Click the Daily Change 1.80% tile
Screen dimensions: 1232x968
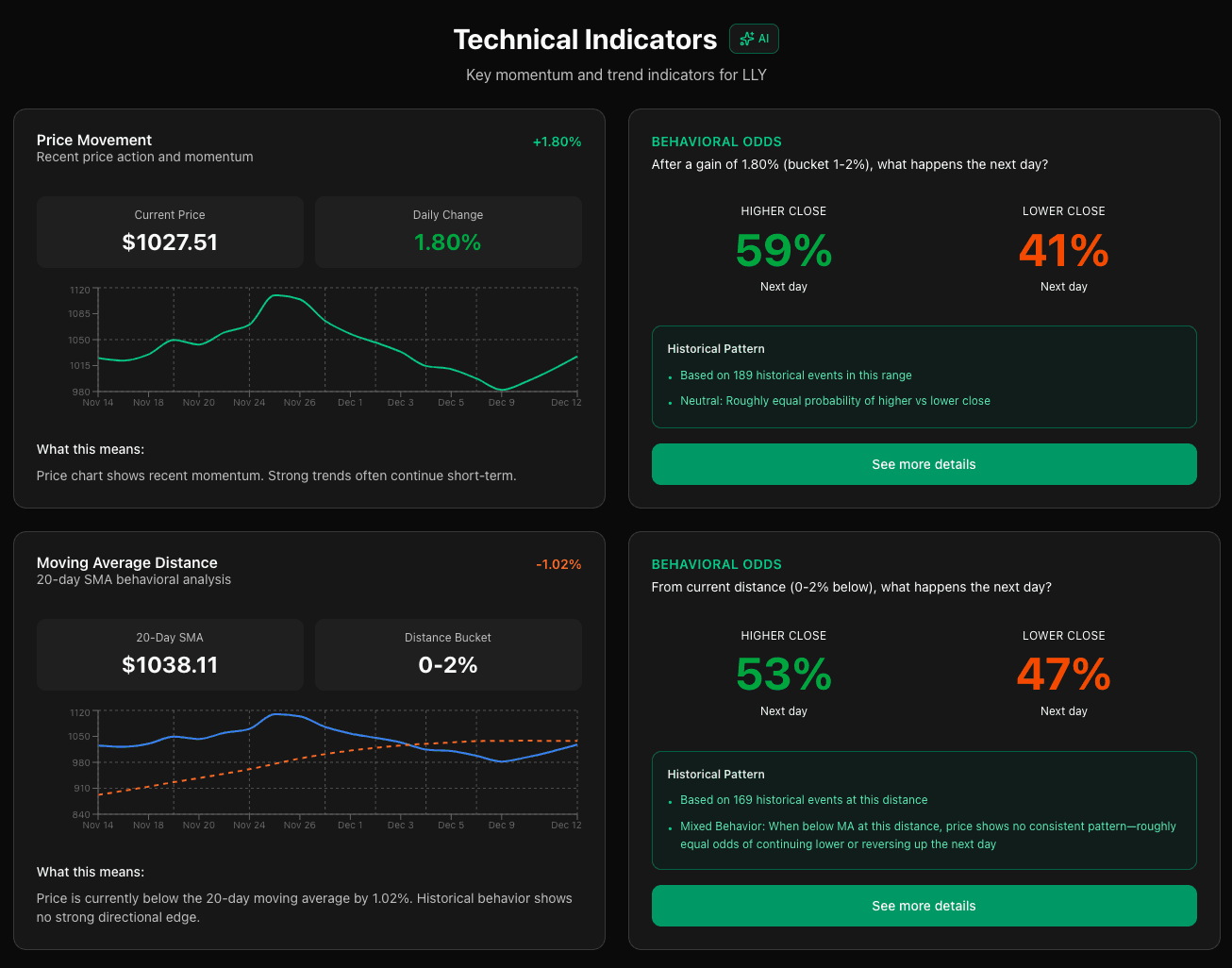click(x=448, y=232)
